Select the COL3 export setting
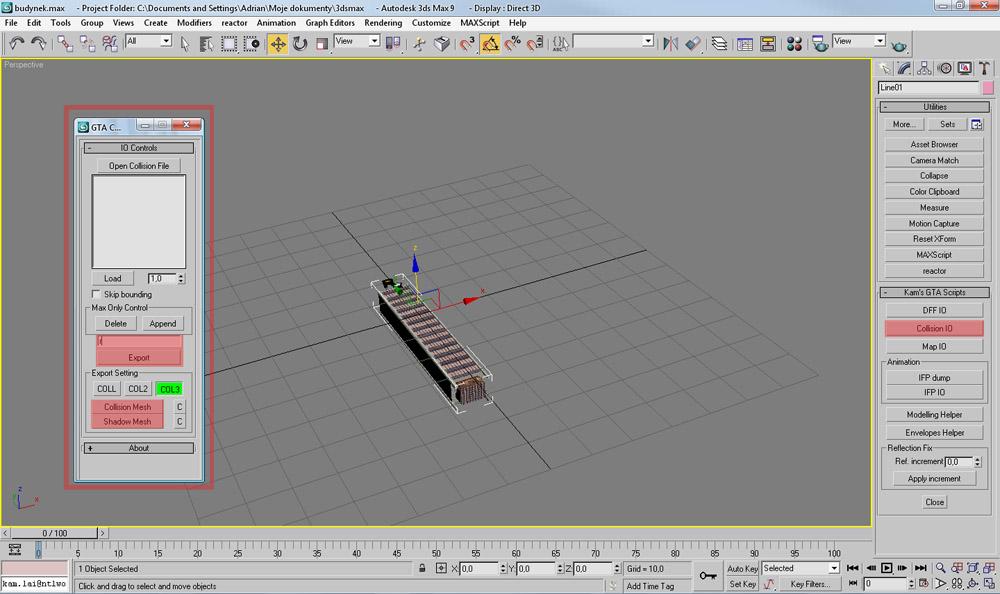1000x594 pixels. pos(169,389)
